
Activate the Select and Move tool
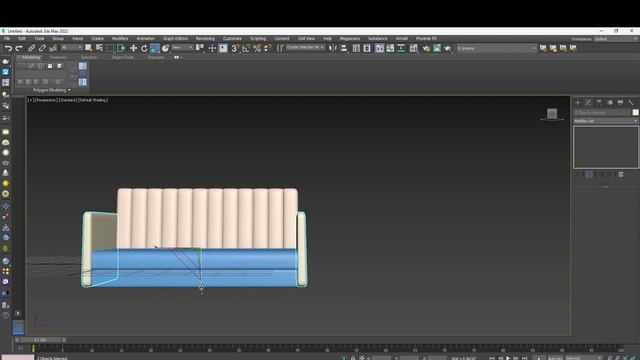click(x=133, y=48)
